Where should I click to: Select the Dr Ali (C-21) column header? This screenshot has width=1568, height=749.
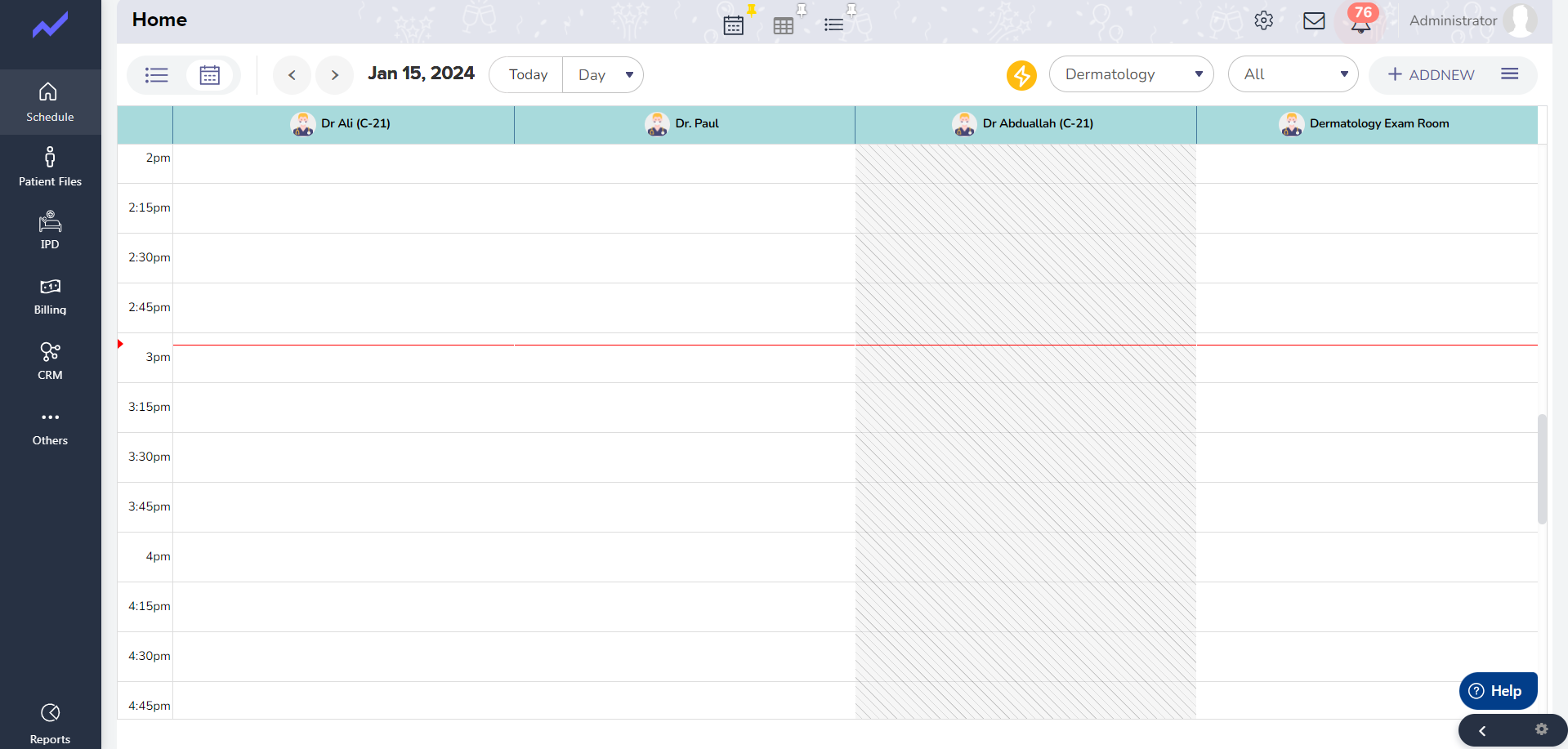[x=343, y=124]
